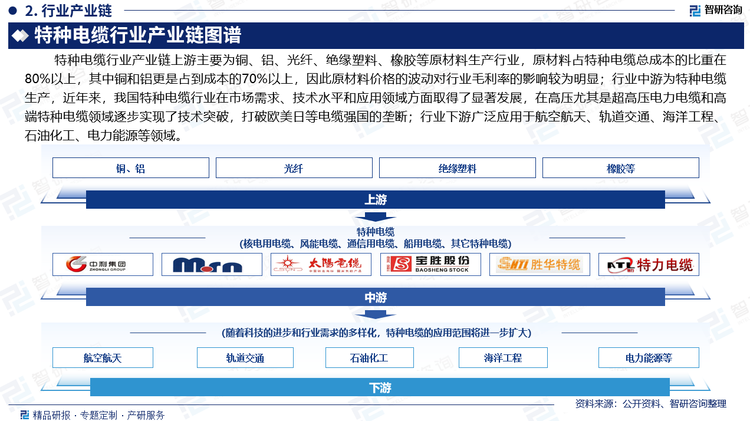Click the 下游 banner bar
Viewport: 750px width, 421px height.
point(380,387)
